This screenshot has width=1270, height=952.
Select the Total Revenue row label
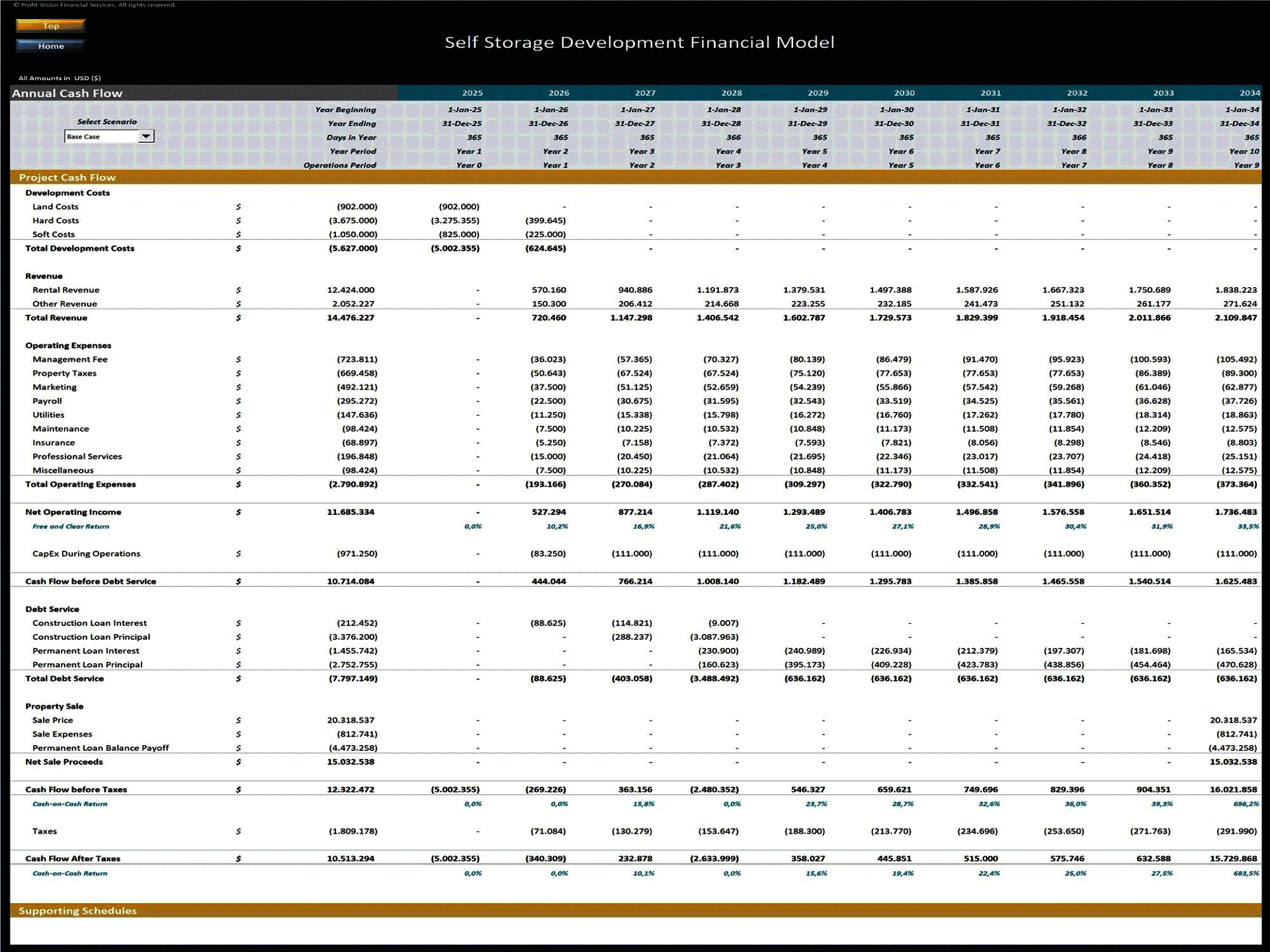click(x=55, y=317)
